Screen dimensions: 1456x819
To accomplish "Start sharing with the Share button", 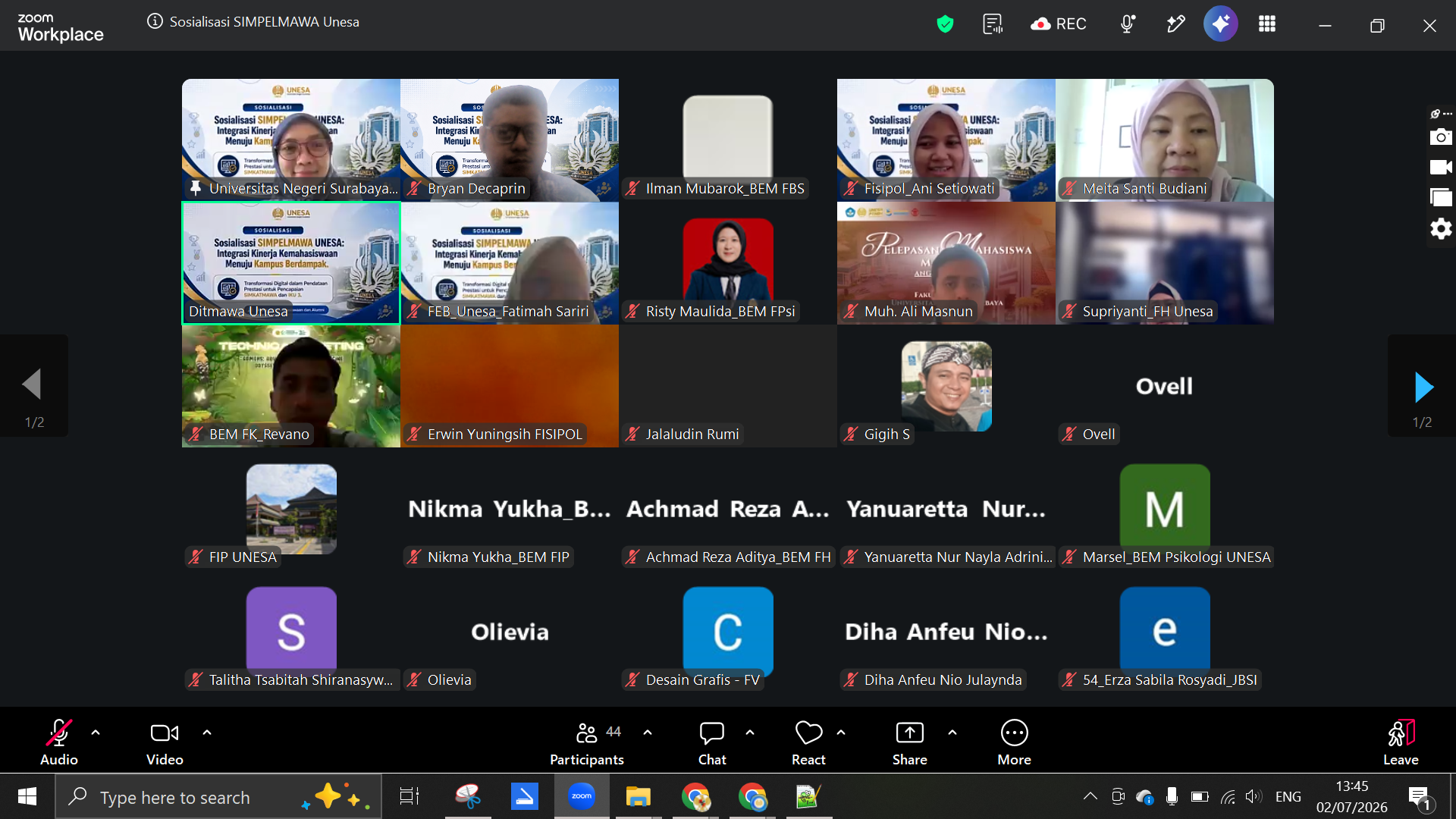I will coord(910,743).
